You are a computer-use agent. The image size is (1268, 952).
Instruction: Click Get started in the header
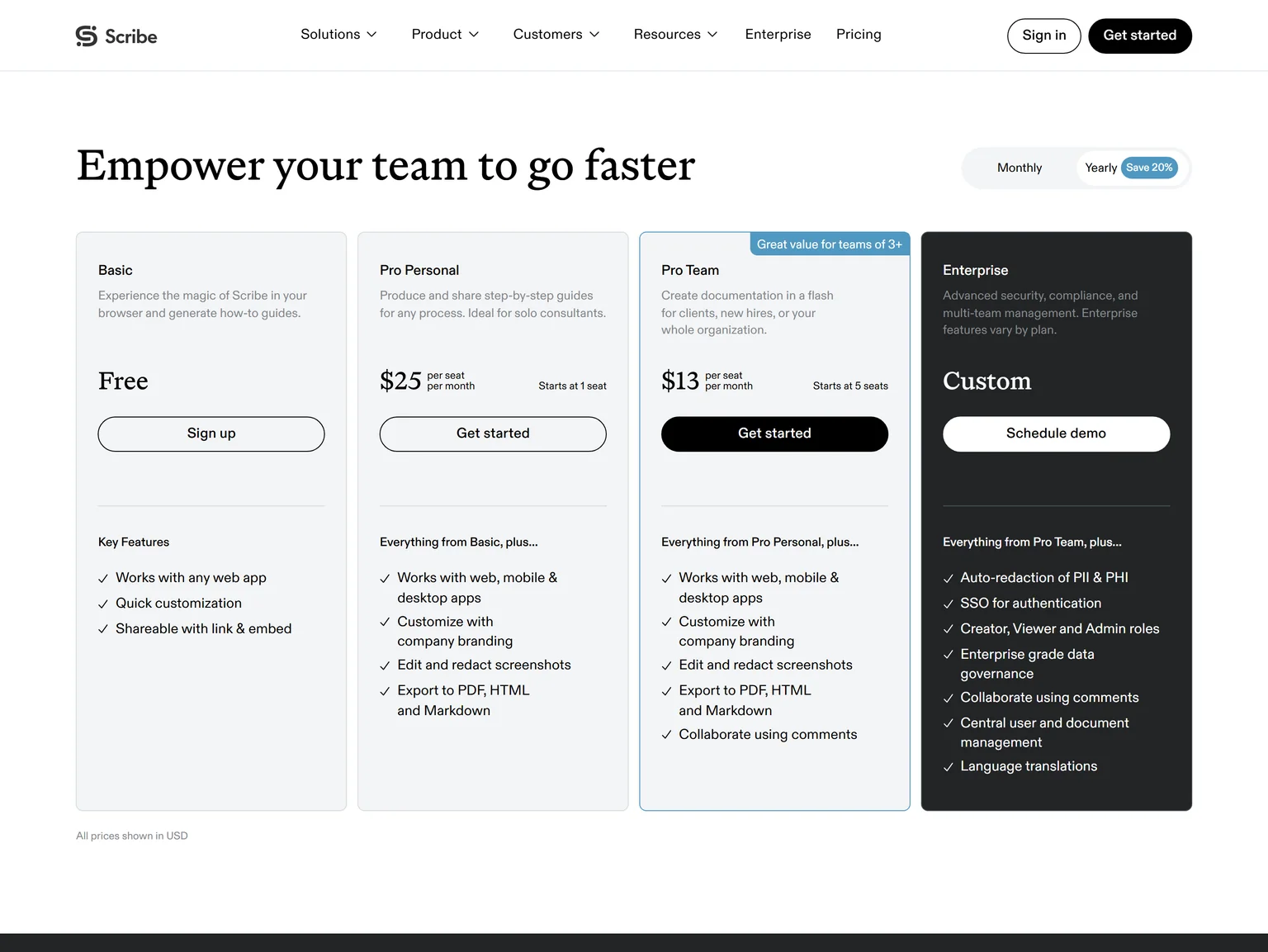coord(1139,36)
